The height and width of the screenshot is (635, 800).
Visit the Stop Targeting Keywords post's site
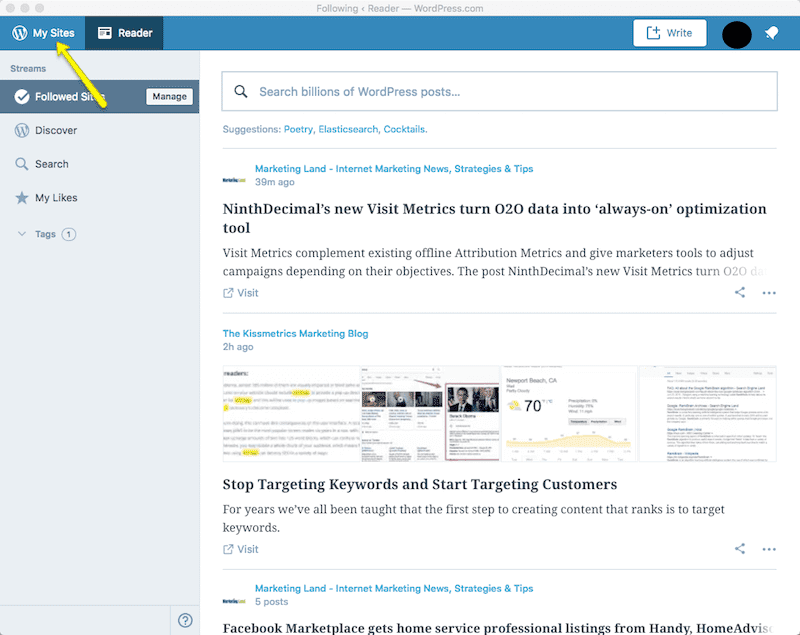coord(241,549)
